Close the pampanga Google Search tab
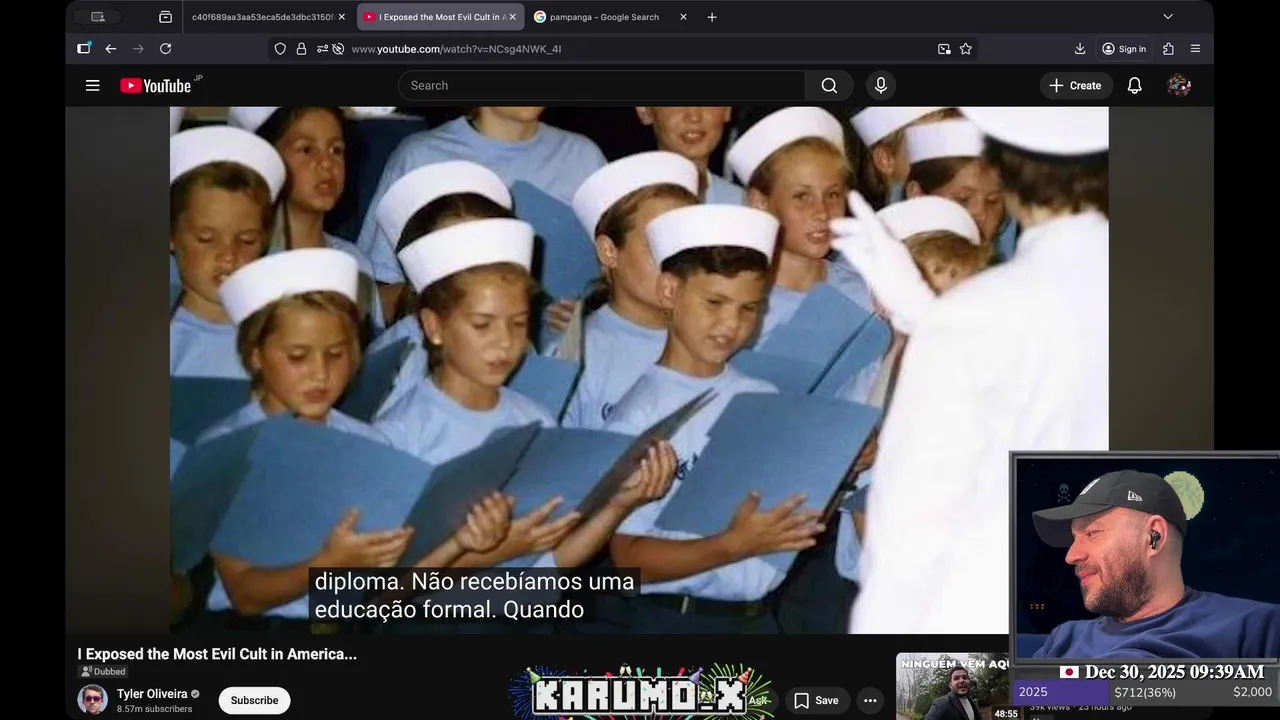Viewport: 1280px width, 720px height. point(683,17)
